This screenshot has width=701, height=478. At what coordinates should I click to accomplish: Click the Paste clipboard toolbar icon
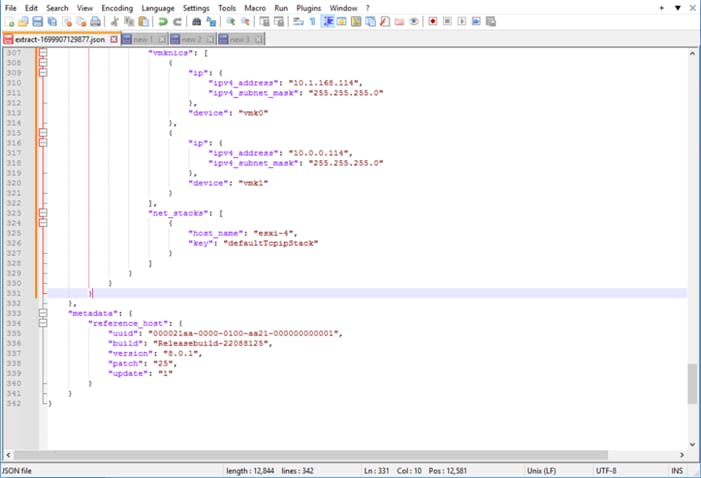point(144,21)
